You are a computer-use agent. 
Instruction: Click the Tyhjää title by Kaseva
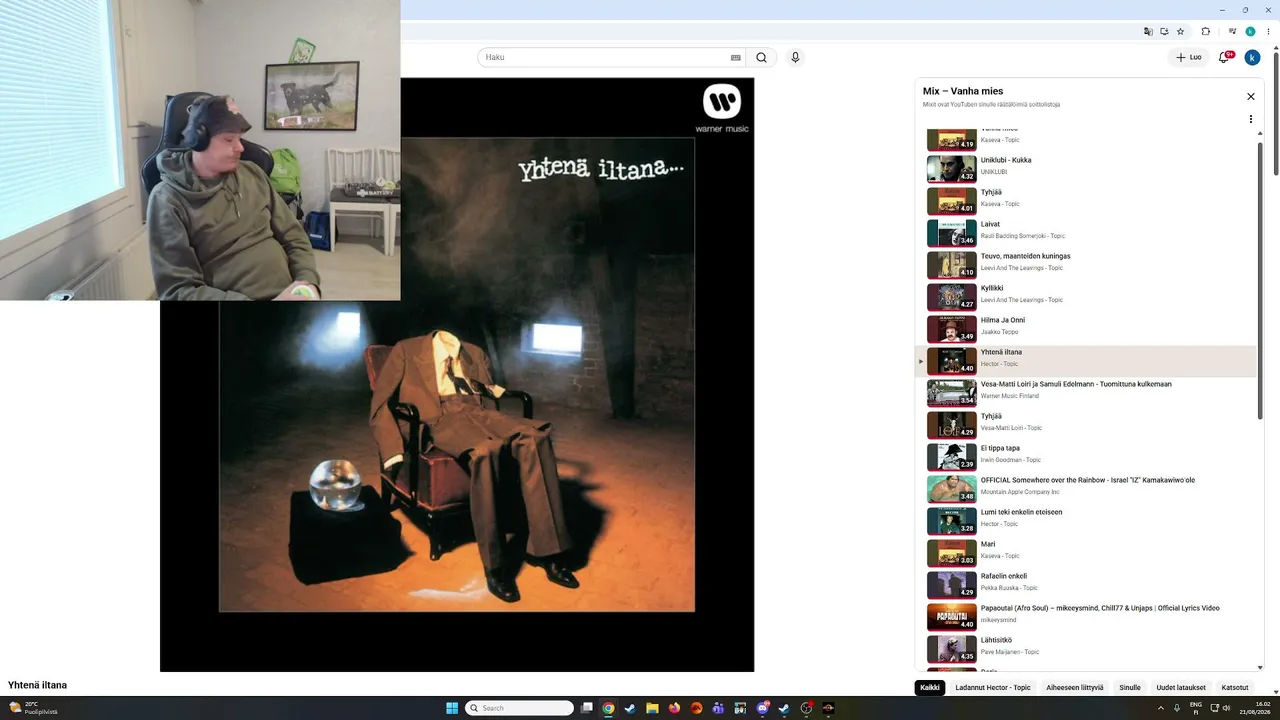[x=991, y=192]
